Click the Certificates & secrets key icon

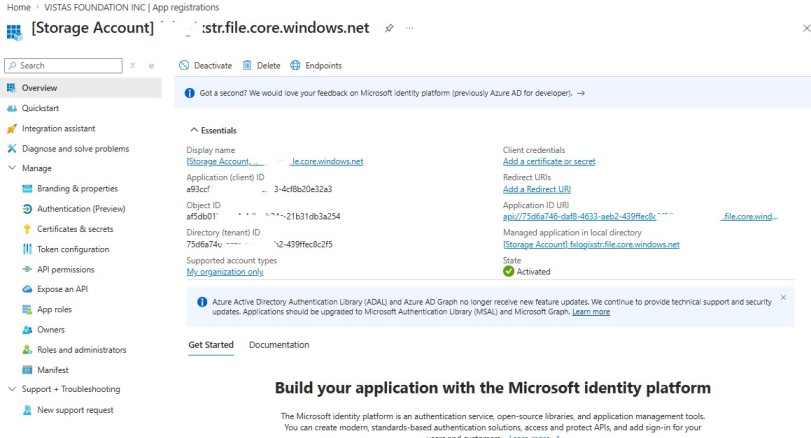(x=27, y=229)
